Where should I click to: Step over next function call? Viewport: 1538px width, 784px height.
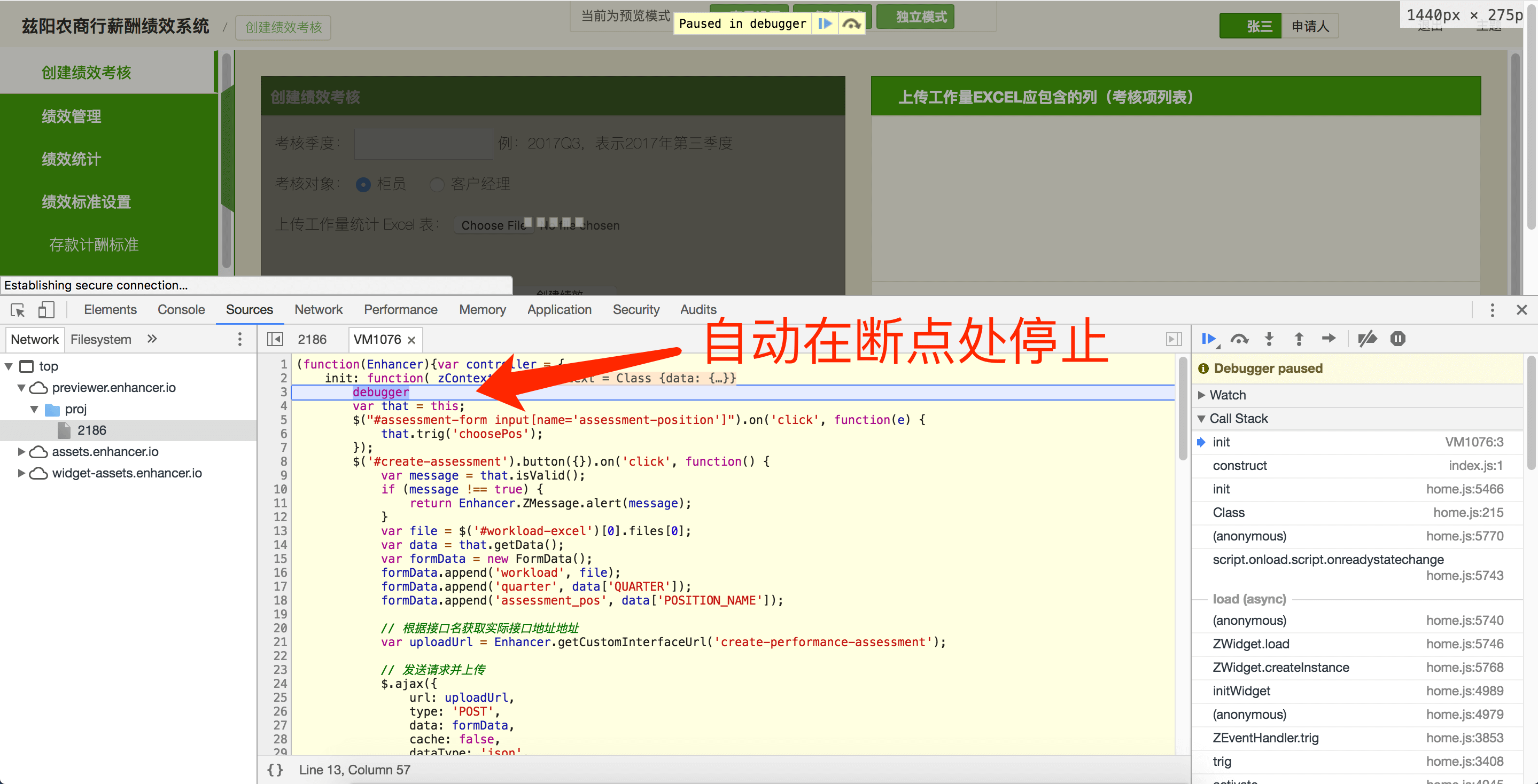(x=1239, y=339)
